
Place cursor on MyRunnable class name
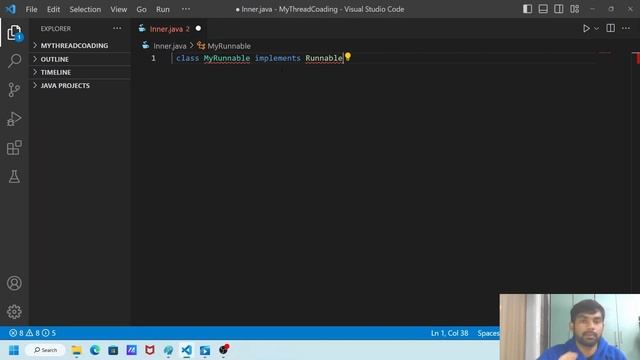tap(227, 58)
